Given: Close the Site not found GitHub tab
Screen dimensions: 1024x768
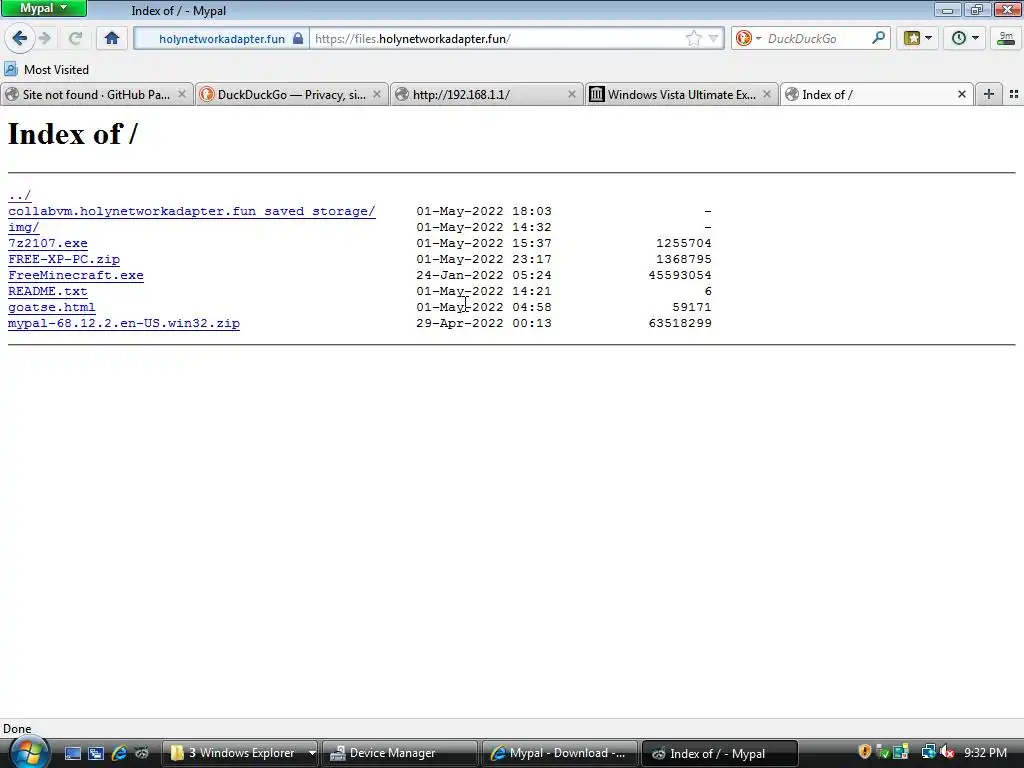Looking at the screenshot, I should coord(182,95).
